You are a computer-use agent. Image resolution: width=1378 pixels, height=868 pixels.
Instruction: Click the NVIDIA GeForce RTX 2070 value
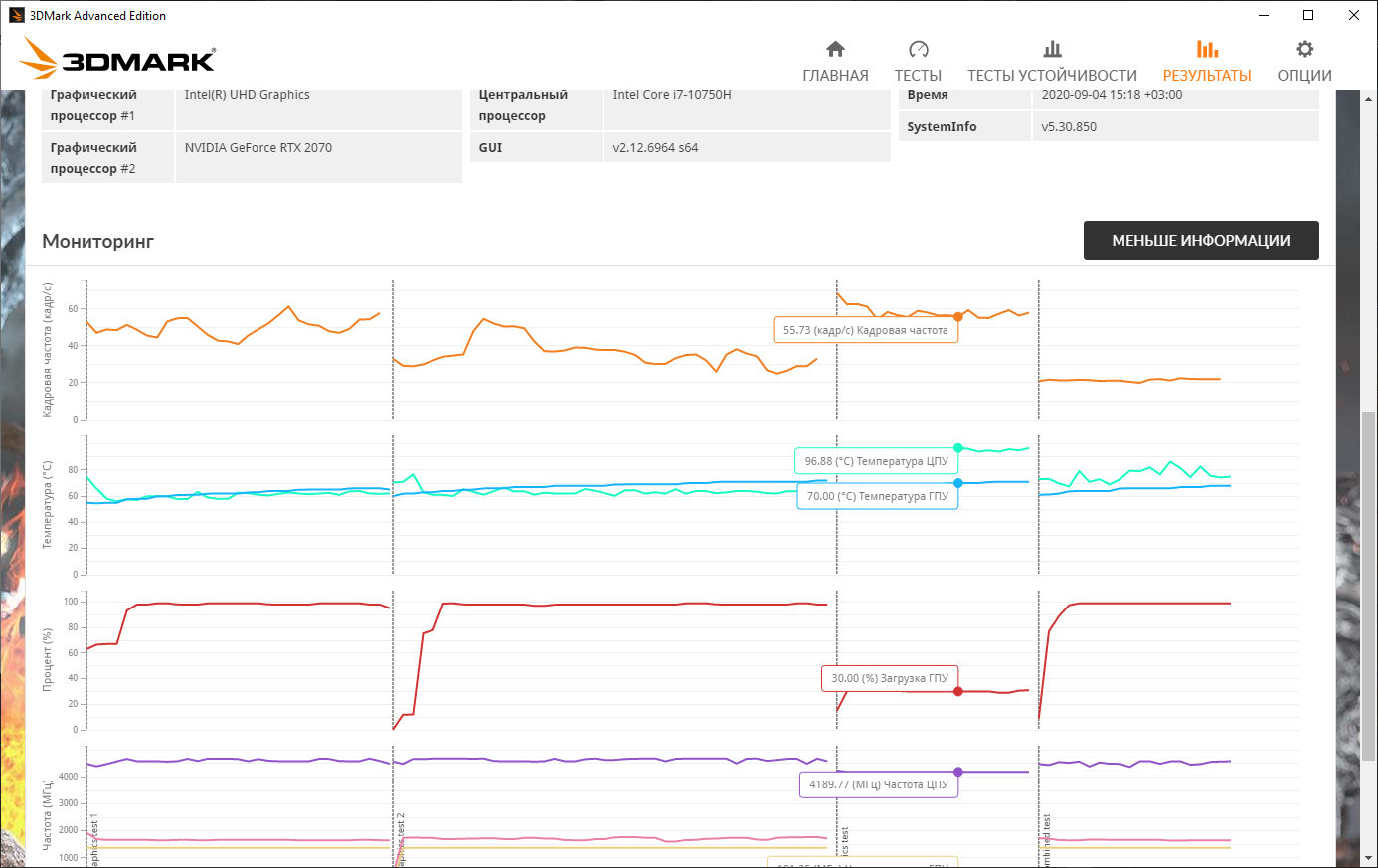[258, 148]
